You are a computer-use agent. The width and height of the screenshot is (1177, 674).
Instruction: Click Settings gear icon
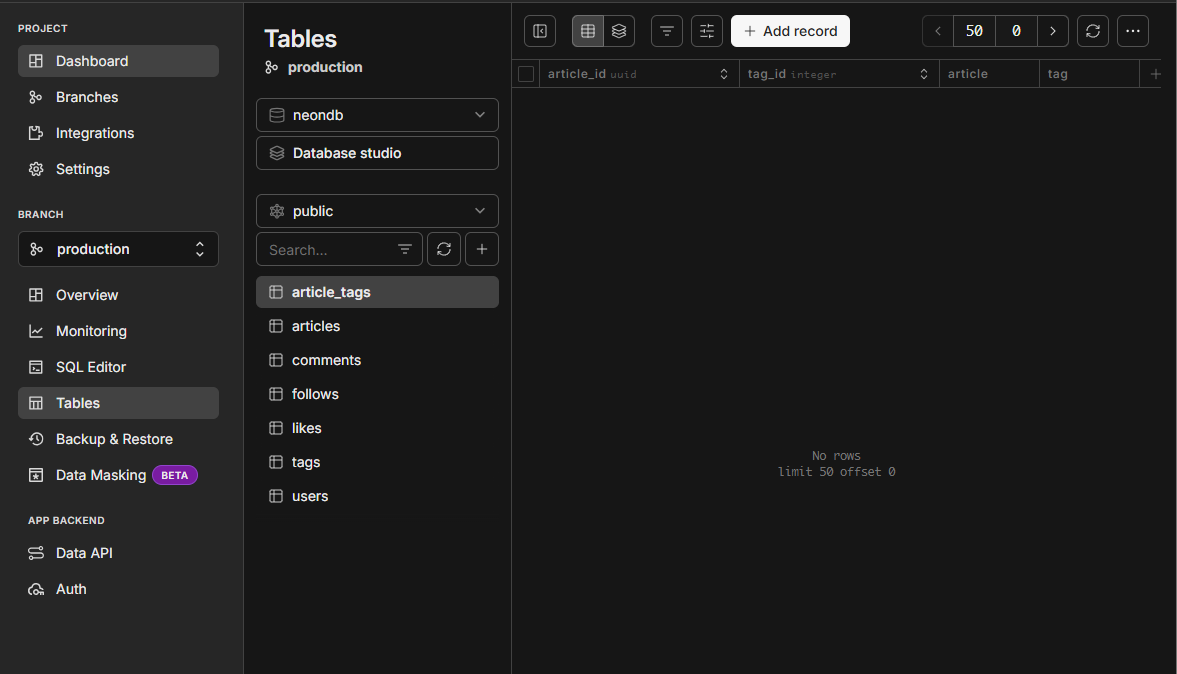point(36,169)
